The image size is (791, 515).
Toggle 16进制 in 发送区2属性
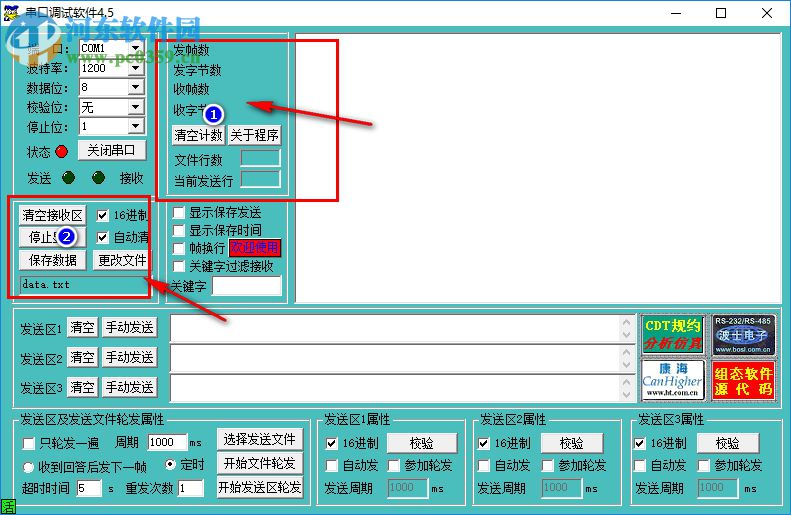coord(483,443)
